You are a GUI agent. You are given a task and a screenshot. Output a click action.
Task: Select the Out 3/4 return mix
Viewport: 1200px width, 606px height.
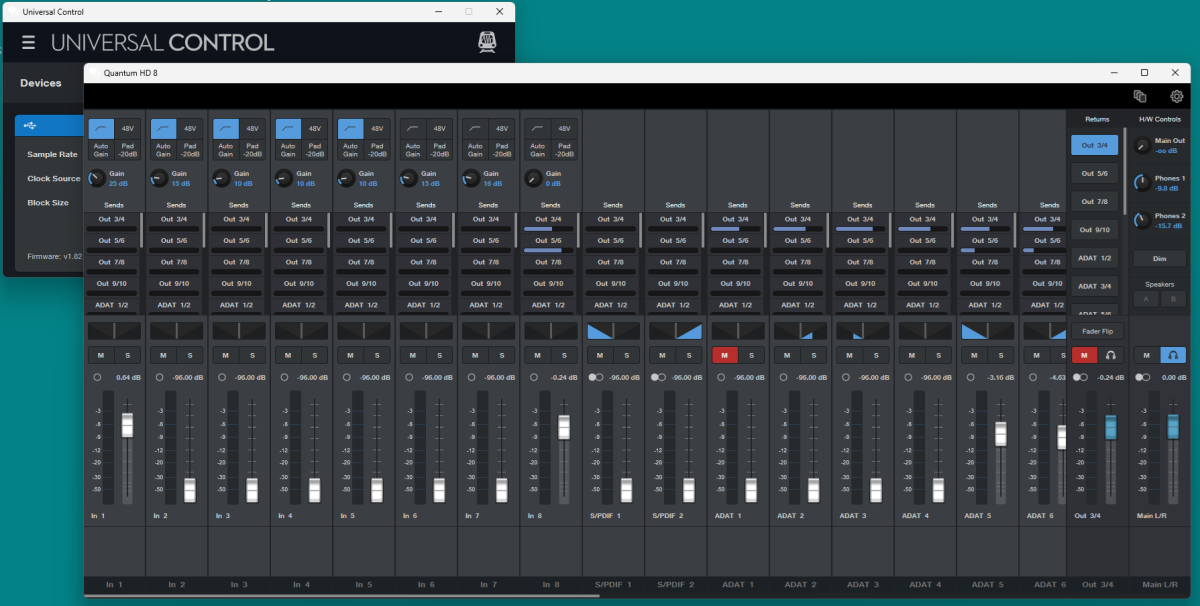(1095, 145)
